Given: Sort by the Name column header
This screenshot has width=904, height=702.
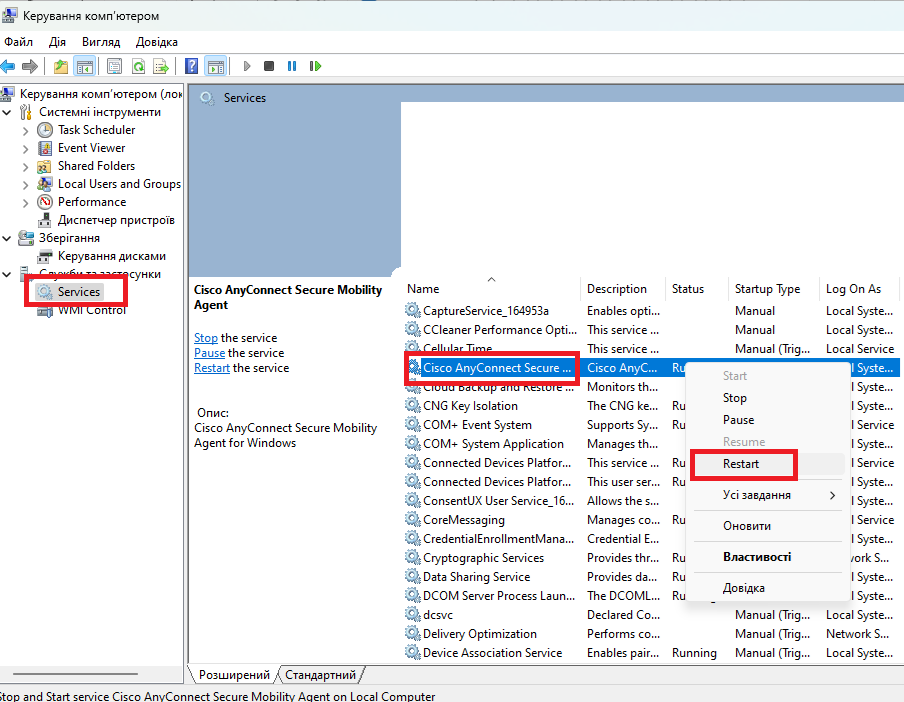Looking at the screenshot, I should coord(492,289).
